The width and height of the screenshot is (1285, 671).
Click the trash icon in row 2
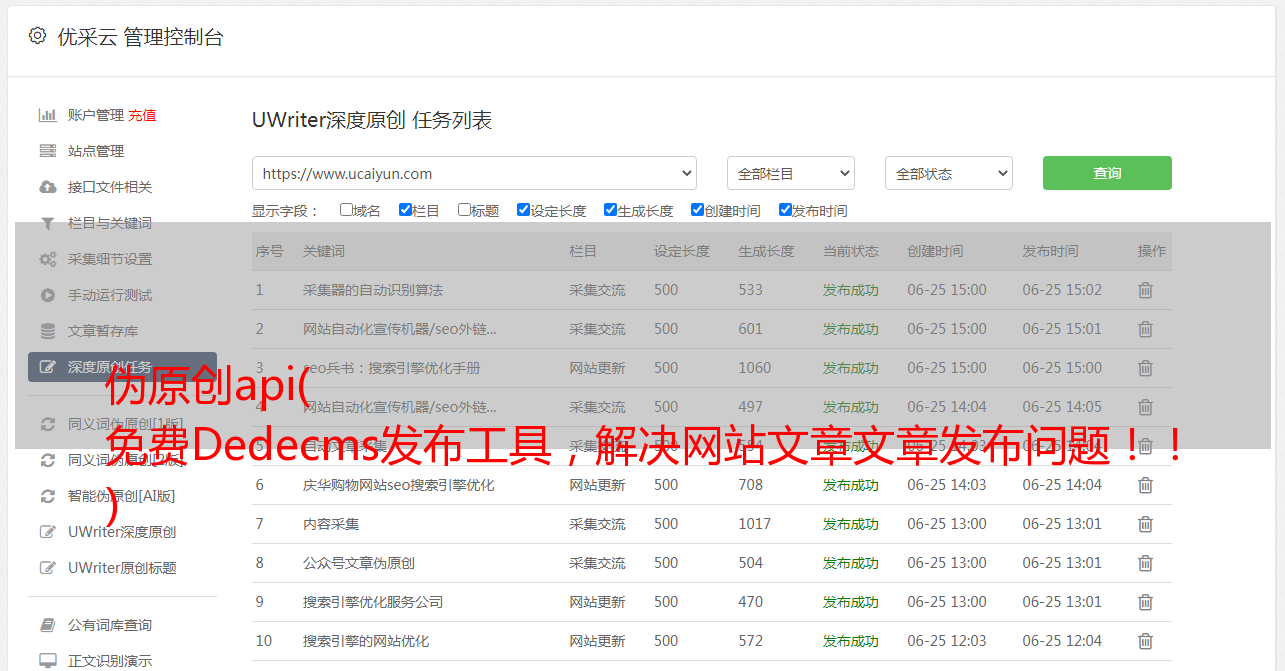[x=1145, y=329]
